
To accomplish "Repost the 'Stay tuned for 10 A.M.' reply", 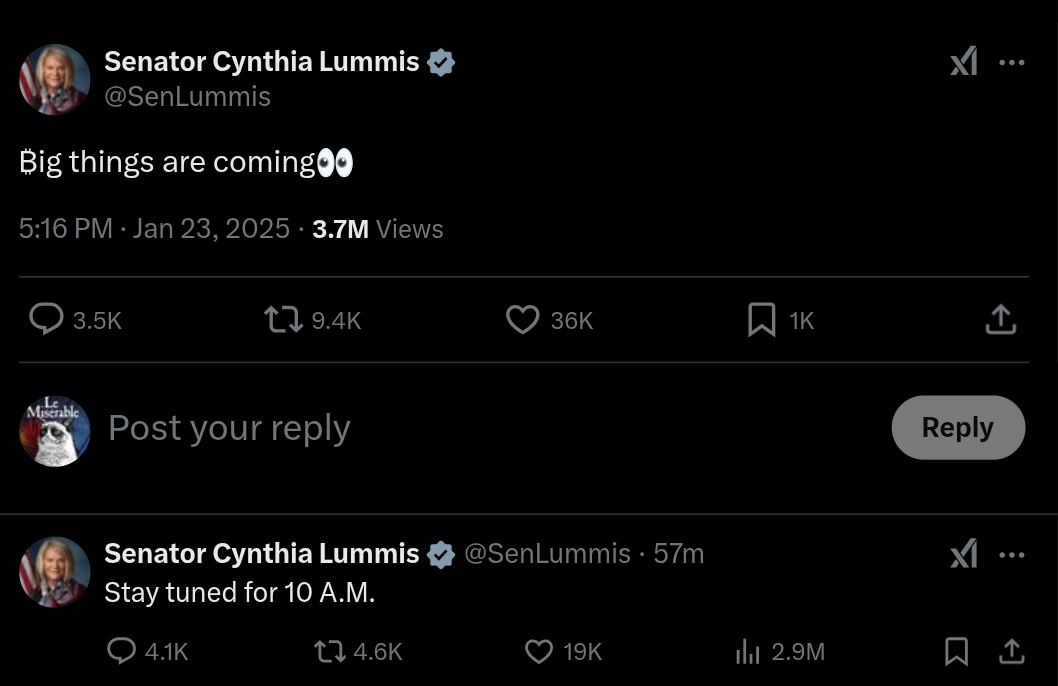I will click(x=330, y=651).
